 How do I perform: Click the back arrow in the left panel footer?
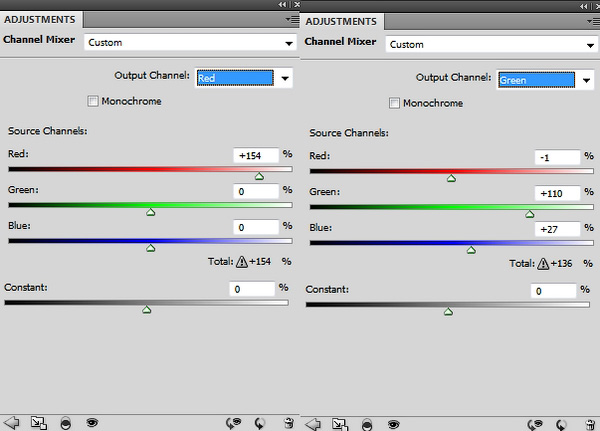coord(11,423)
